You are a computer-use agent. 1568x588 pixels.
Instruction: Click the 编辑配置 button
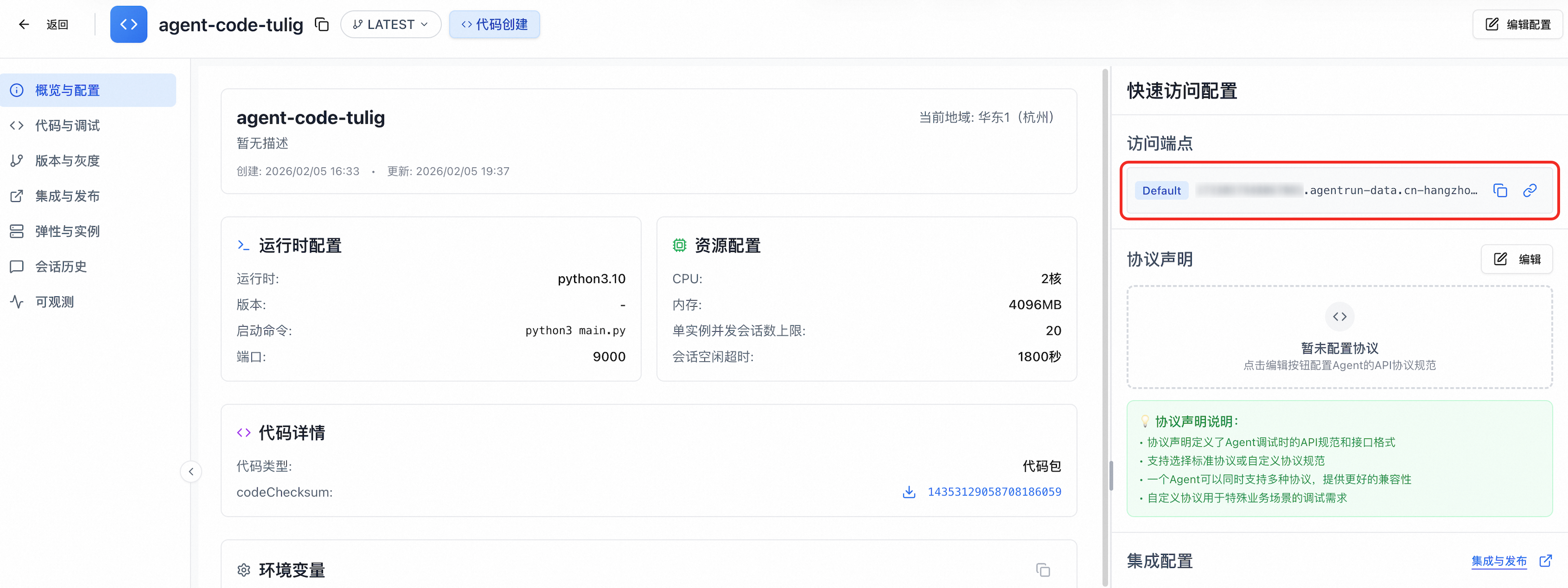1518,24
